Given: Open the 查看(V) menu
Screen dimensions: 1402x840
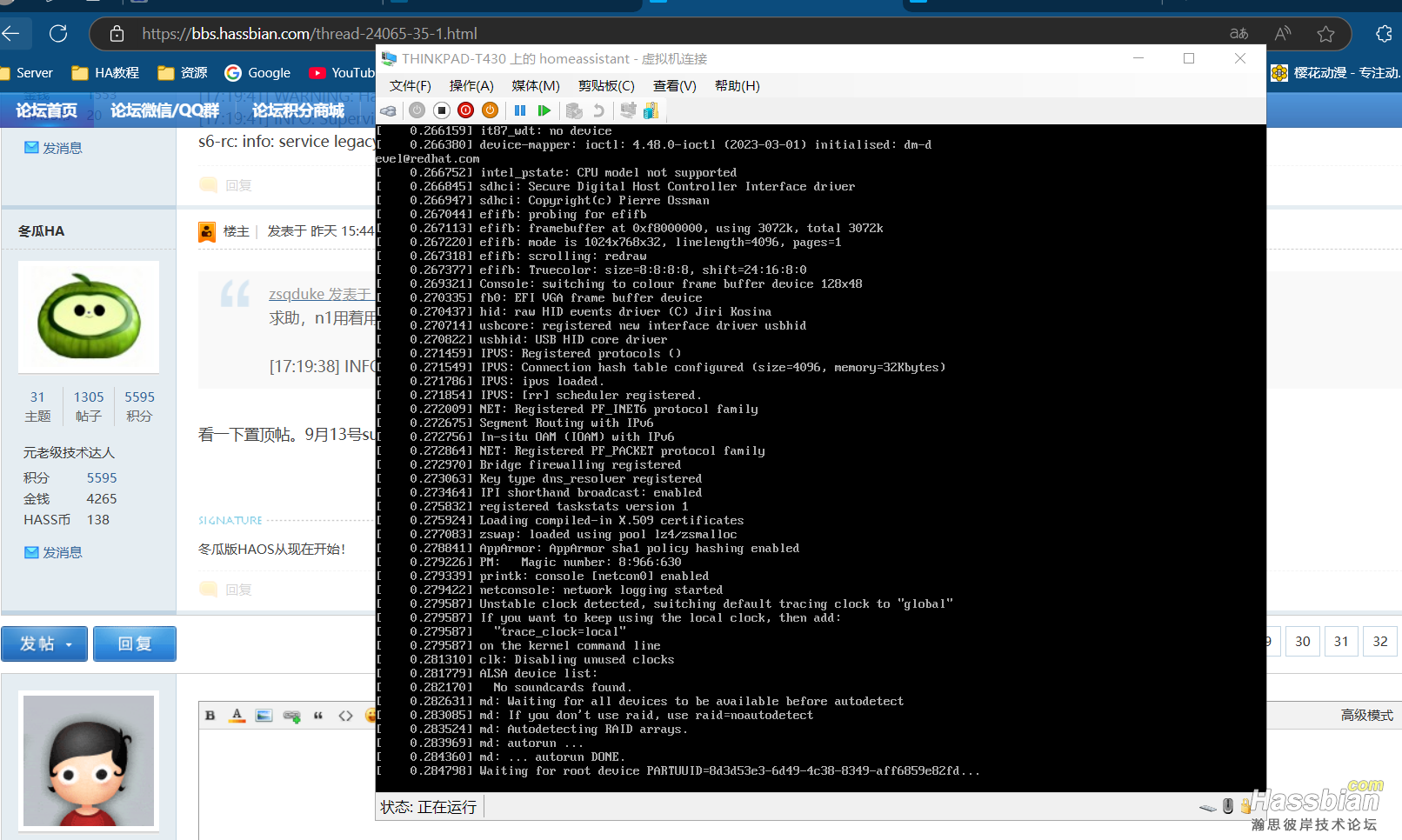Looking at the screenshot, I should (x=675, y=85).
